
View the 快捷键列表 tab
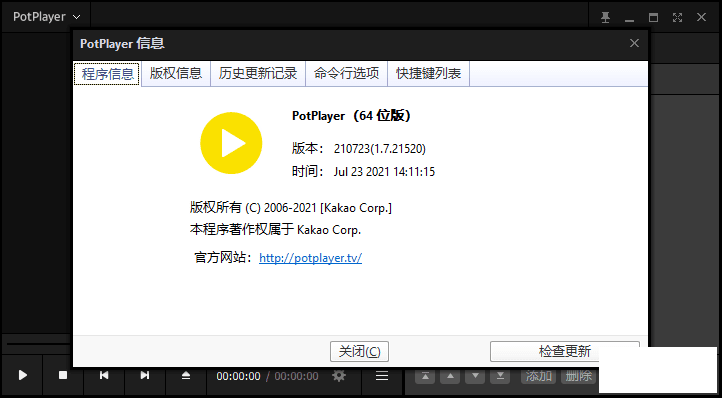(x=429, y=73)
